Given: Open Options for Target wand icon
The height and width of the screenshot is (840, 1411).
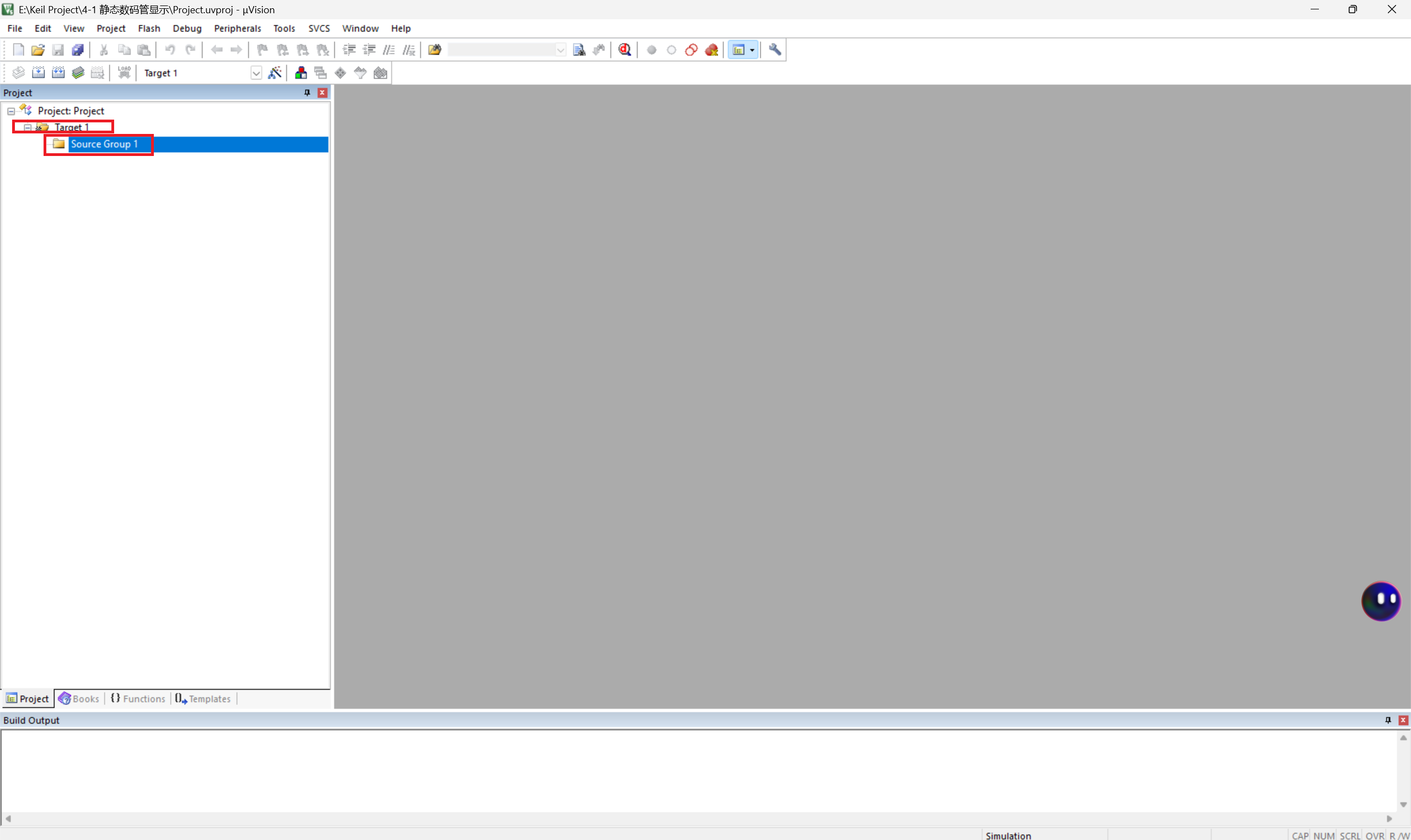Looking at the screenshot, I should click(275, 73).
